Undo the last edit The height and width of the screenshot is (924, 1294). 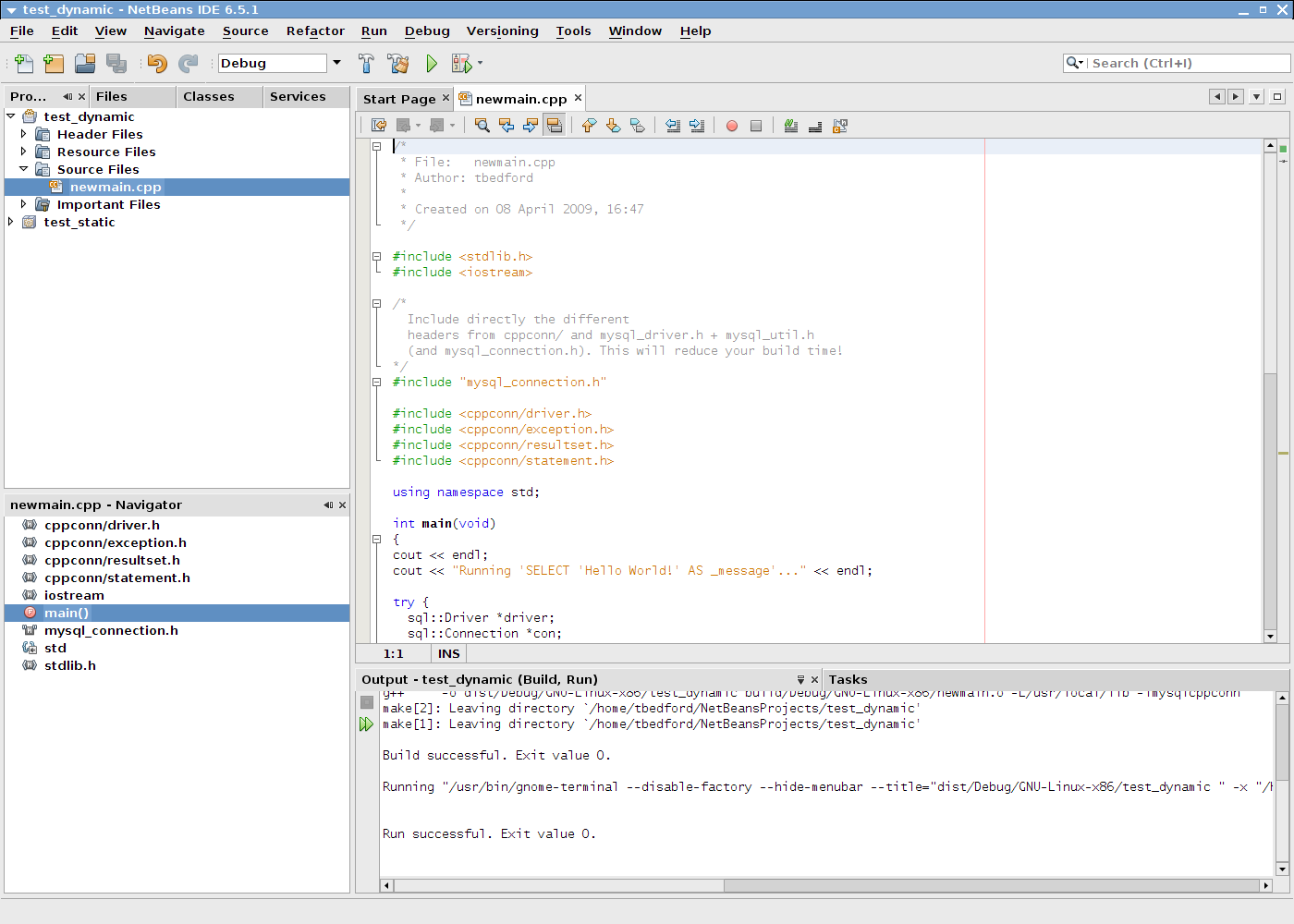tap(155, 63)
